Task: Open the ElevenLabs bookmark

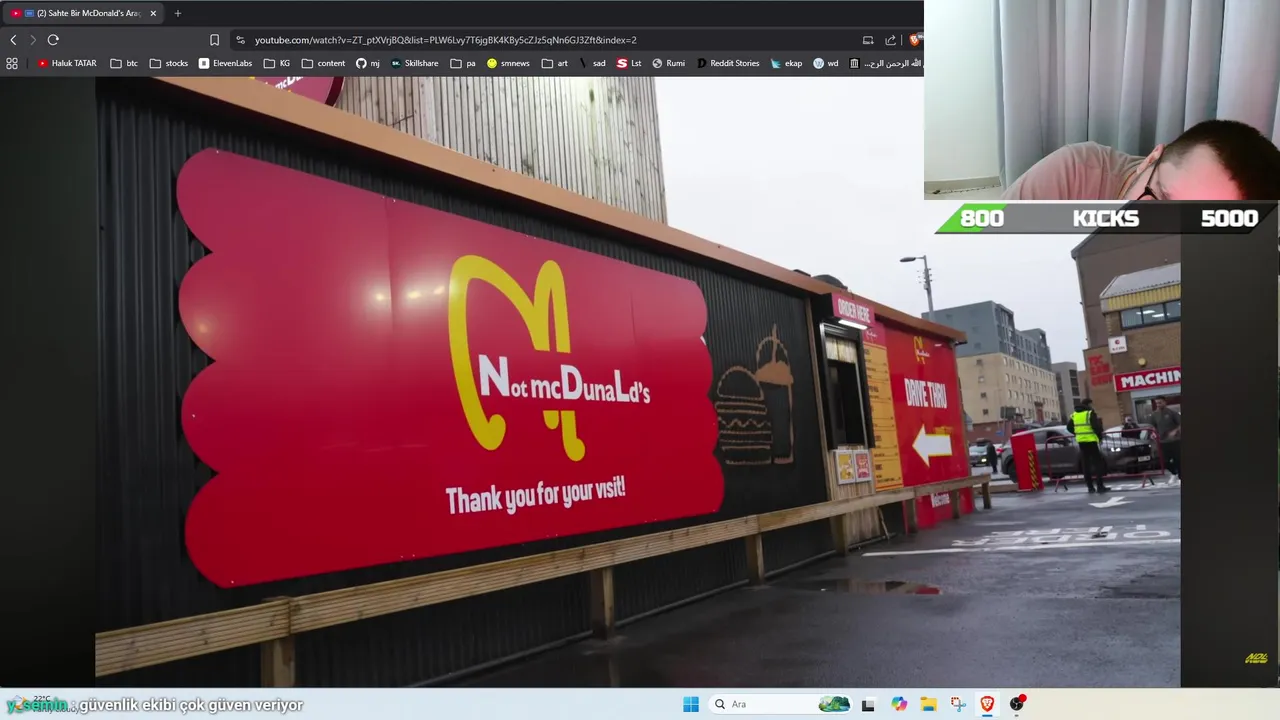Action: 225,63
